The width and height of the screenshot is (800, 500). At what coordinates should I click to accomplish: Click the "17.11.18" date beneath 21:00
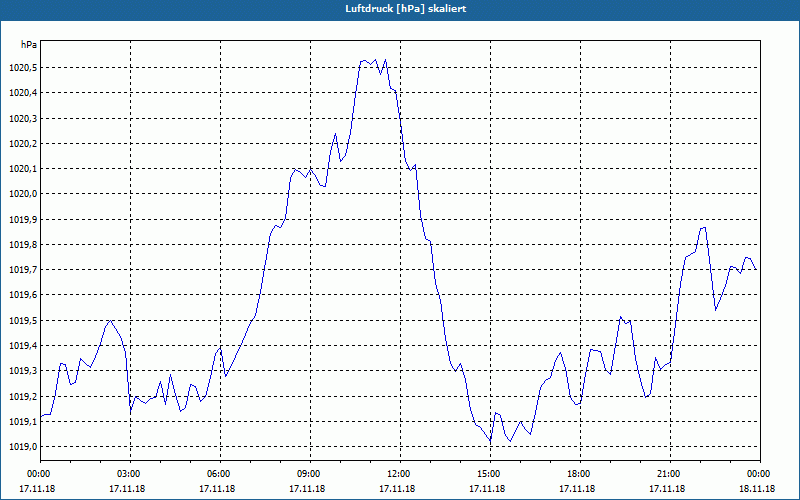[667, 489]
